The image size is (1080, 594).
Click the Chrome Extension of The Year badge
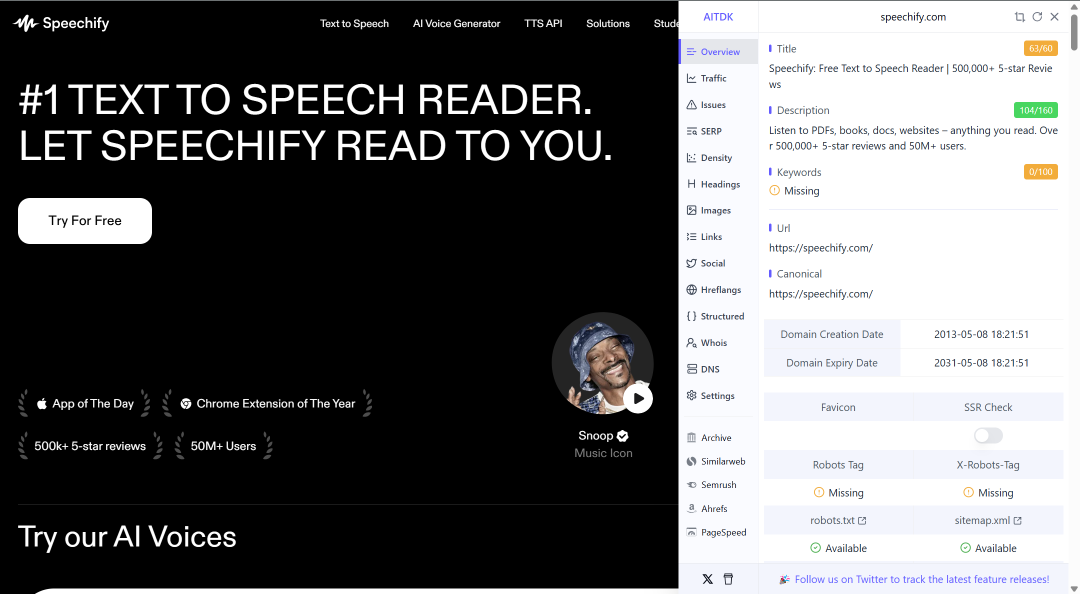[267, 404]
